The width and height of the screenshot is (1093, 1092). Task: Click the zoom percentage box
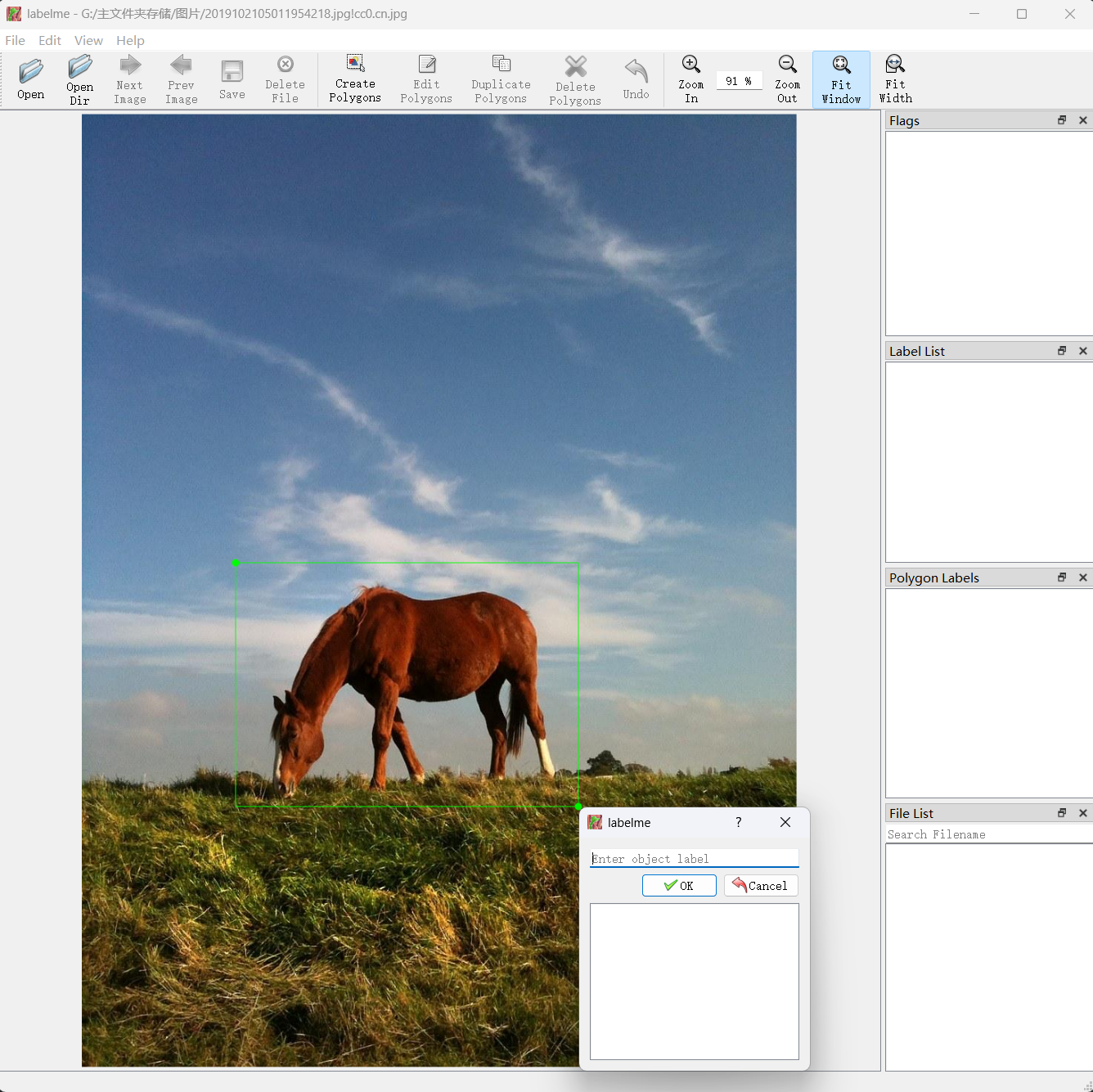click(x=739, y=81)
